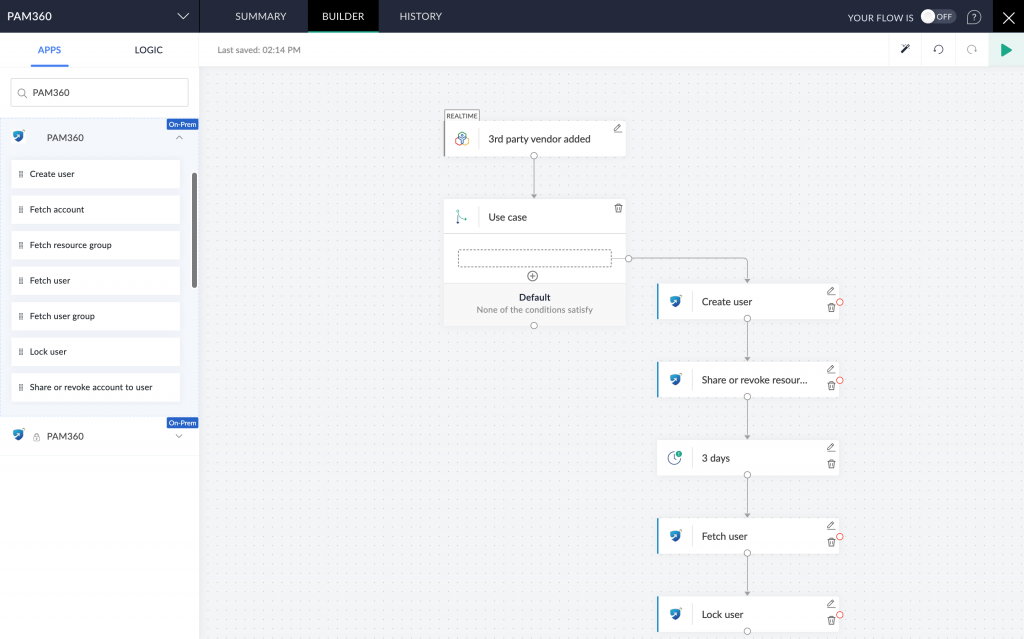The width and height of the screenshot is (1024, 639).
Task: Delete the Share or revoke resource step
Action: [831, 386]
